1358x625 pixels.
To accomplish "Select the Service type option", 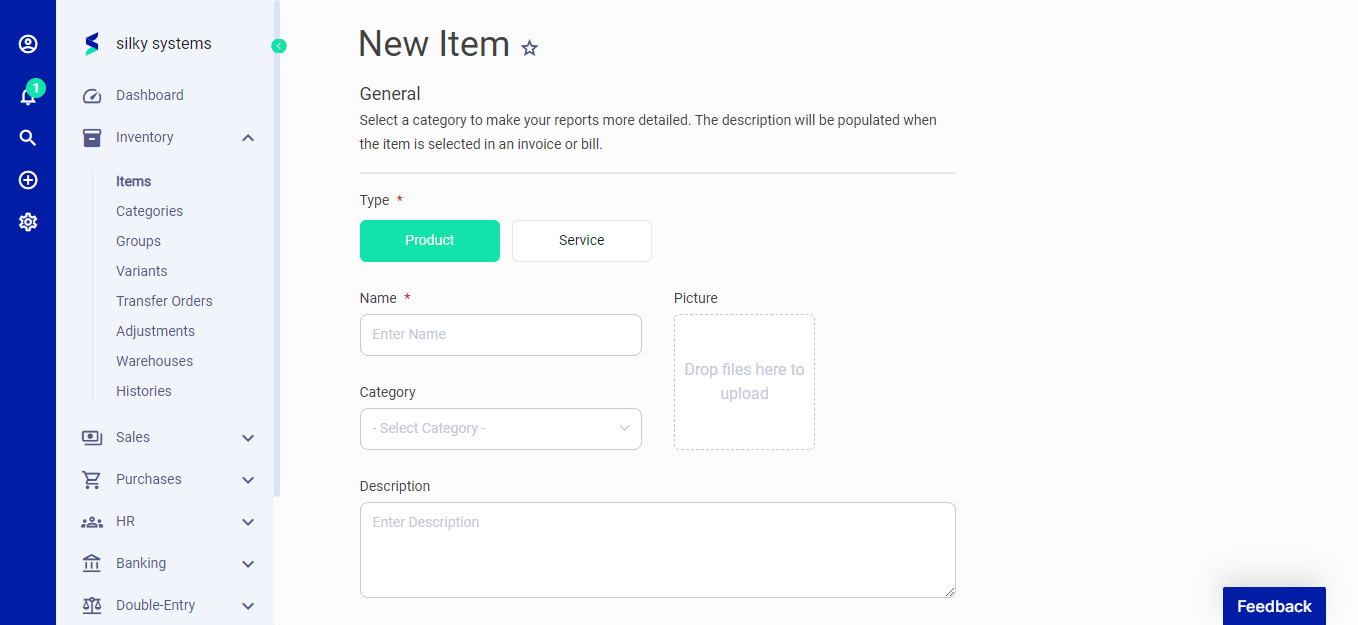I will click(582, 241).
